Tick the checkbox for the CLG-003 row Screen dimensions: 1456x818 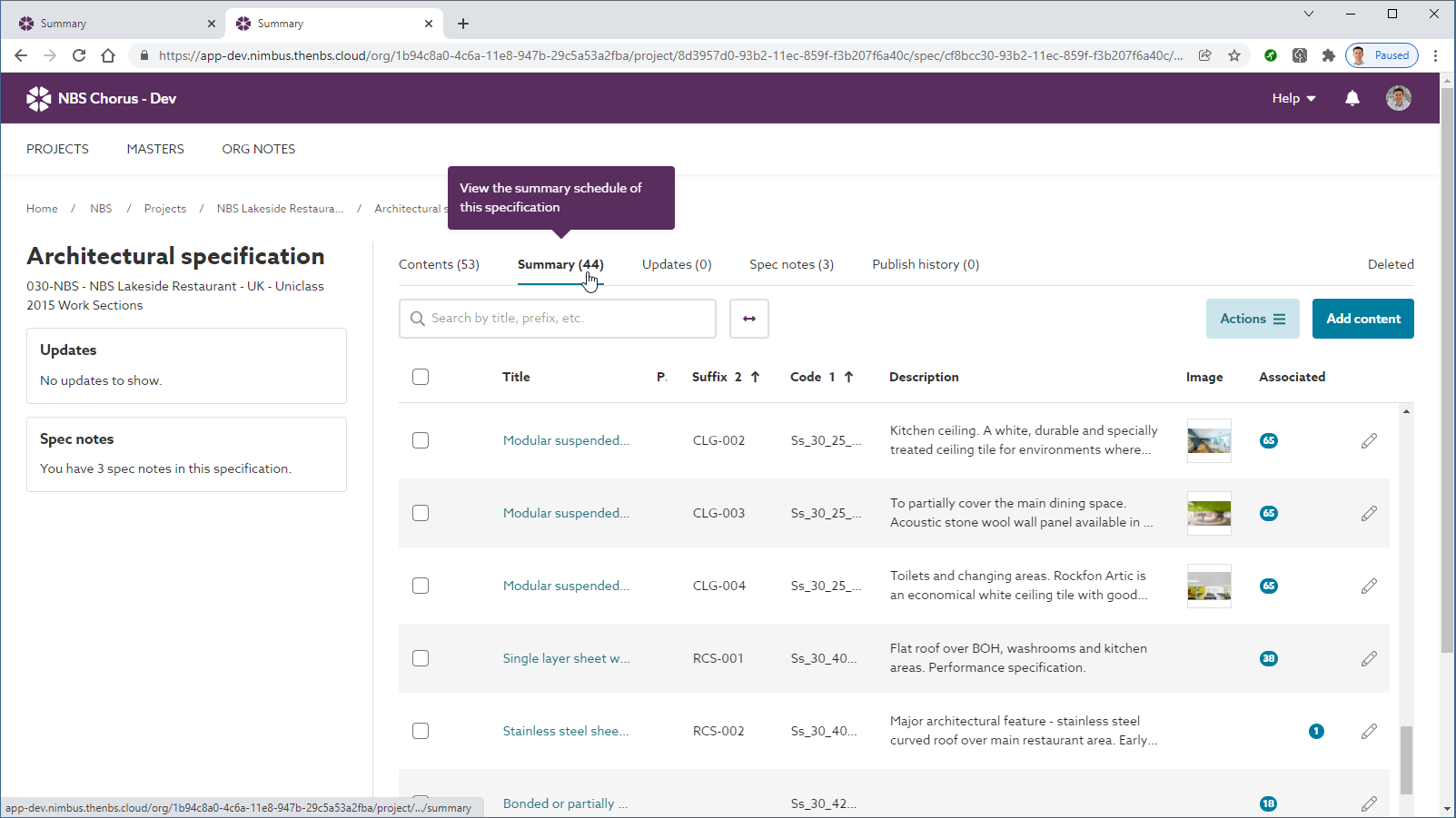pos(421,513)
